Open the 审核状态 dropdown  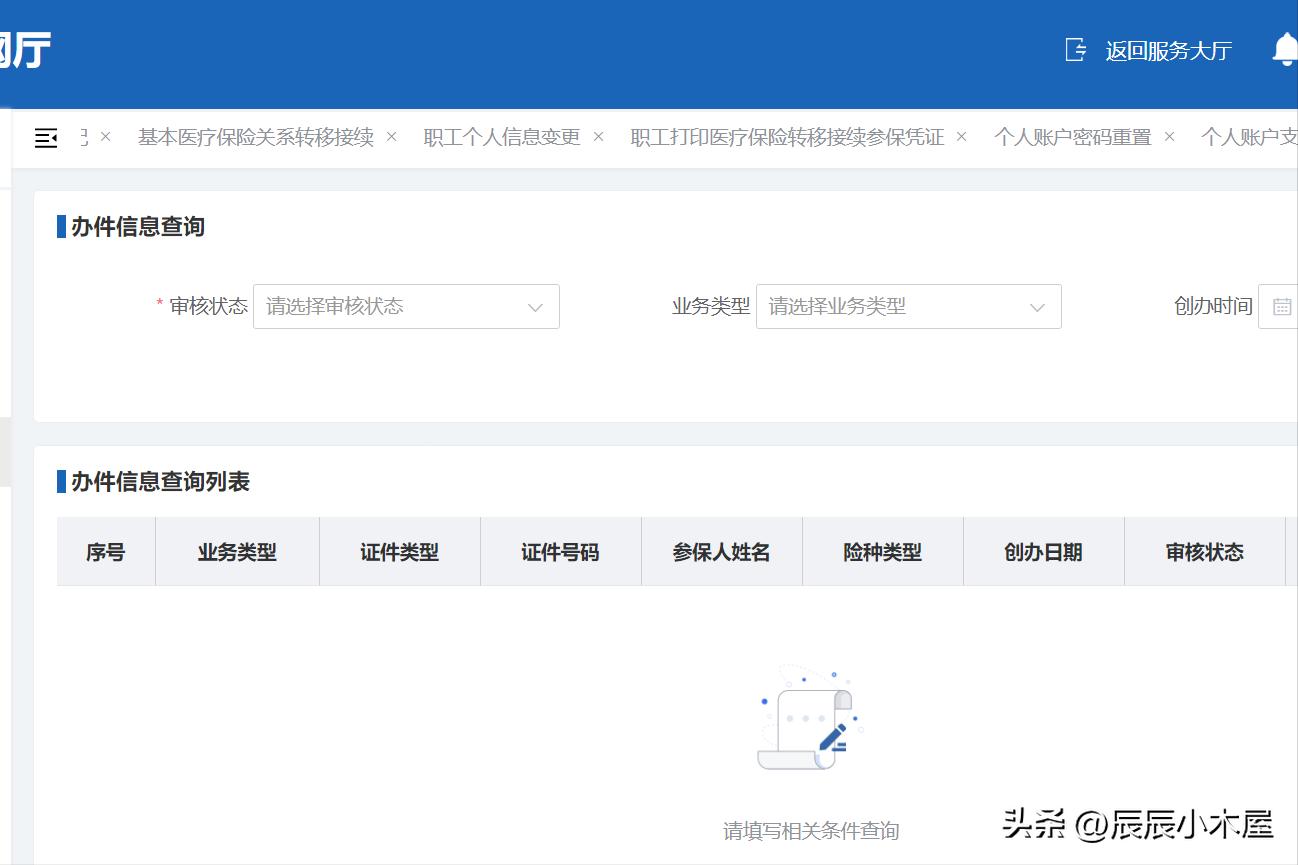406,306
